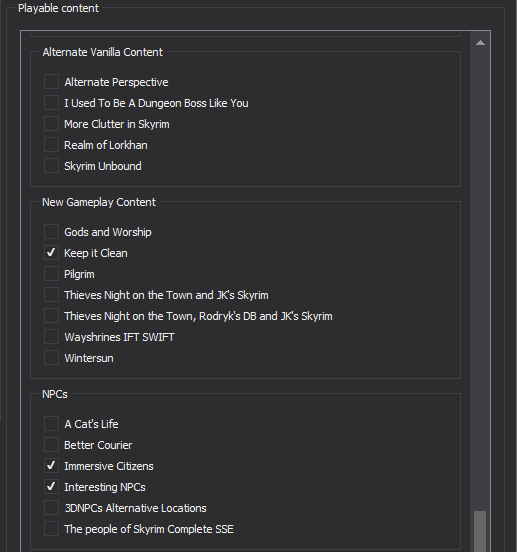Check The people of Skyrim Complete SSE
The image size is (517, 552).
pyautogui.click(x=51, y=529)
